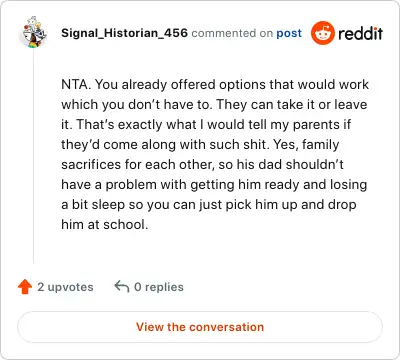Collapse the thread via the vertical line
The height and width of the screenshot is (360, 400).
coord(34,157)
